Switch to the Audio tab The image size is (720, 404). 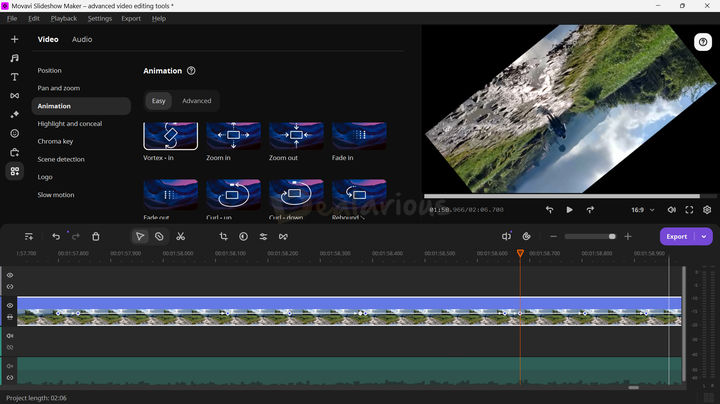click(x=82, y=39)
